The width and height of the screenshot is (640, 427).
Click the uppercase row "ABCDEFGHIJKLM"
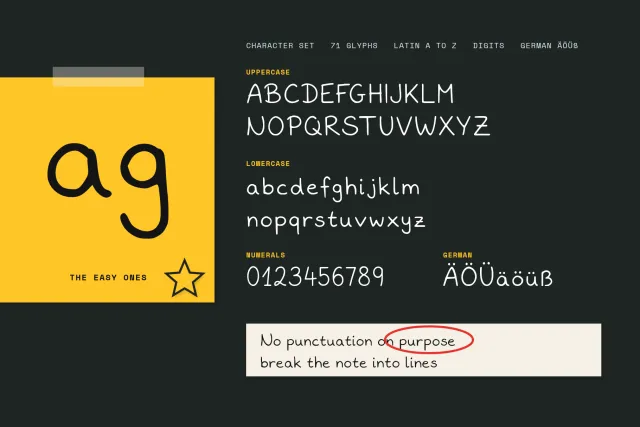350,93
